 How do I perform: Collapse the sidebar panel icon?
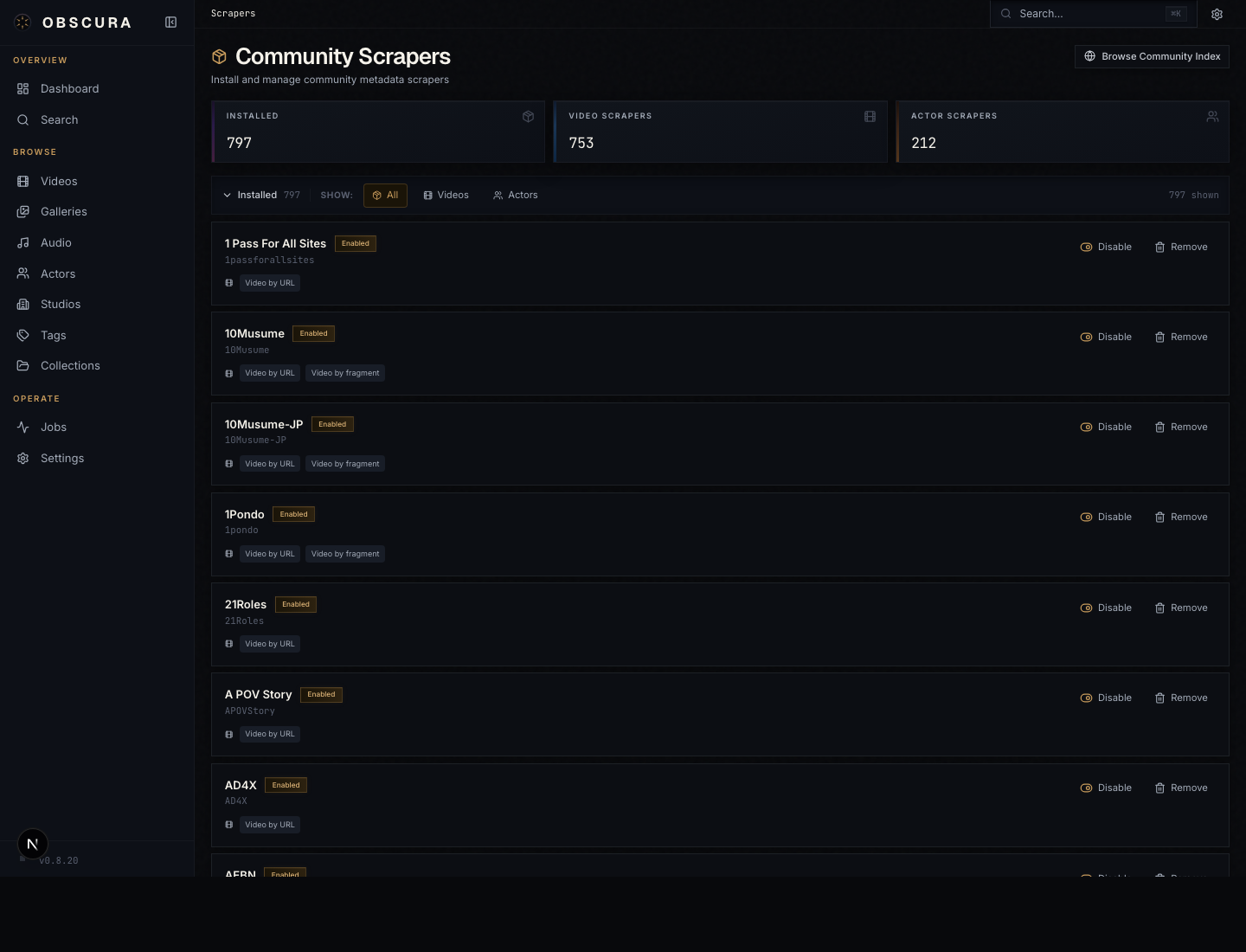coord(171,23)
